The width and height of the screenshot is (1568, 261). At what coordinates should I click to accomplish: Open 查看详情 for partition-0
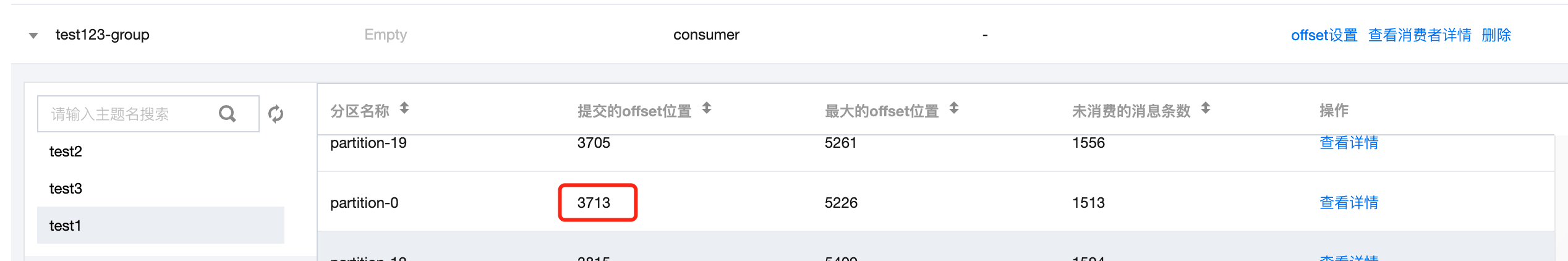click(1349, 203)
